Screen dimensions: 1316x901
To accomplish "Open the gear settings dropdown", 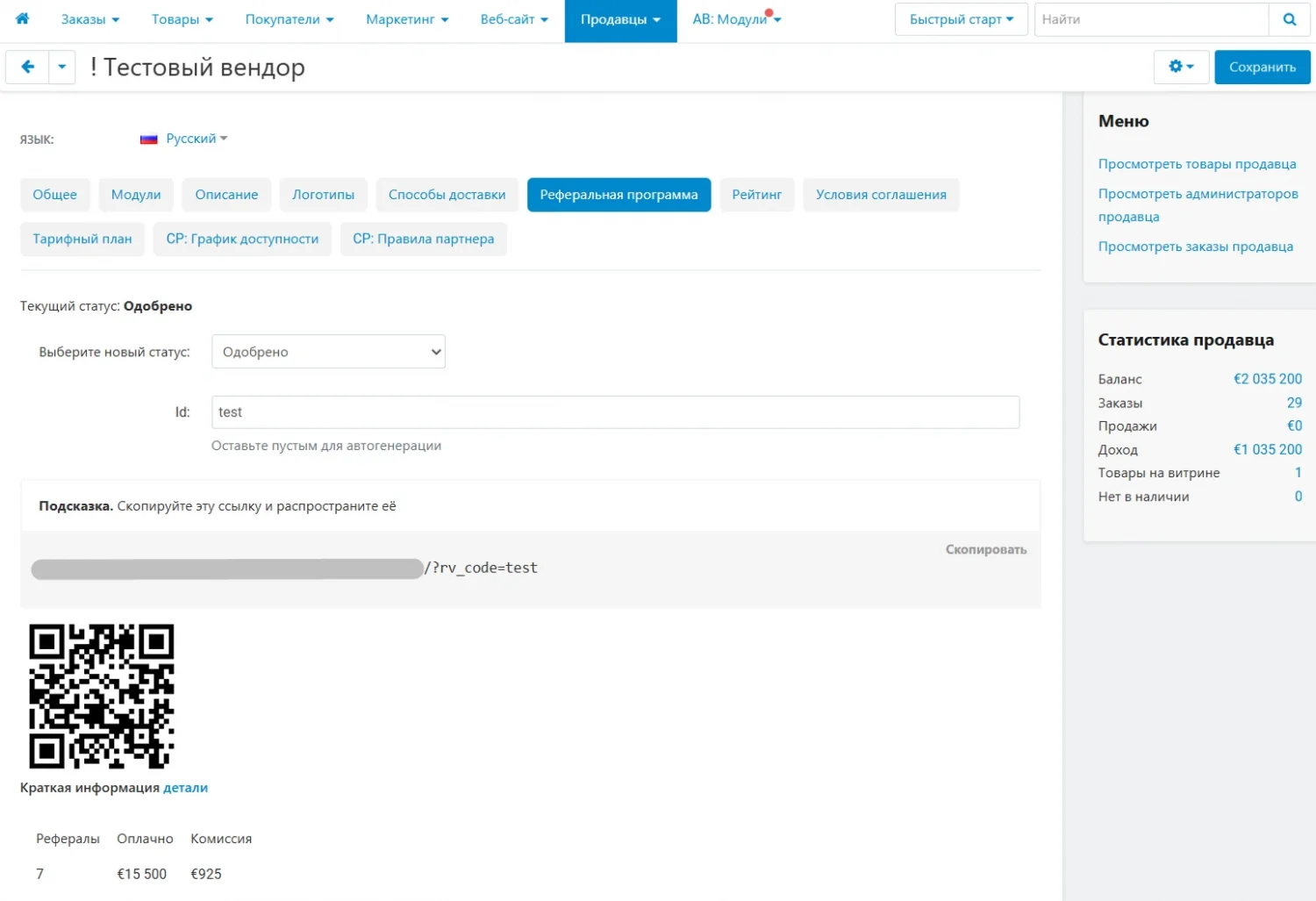I will tap(1181, 67).
